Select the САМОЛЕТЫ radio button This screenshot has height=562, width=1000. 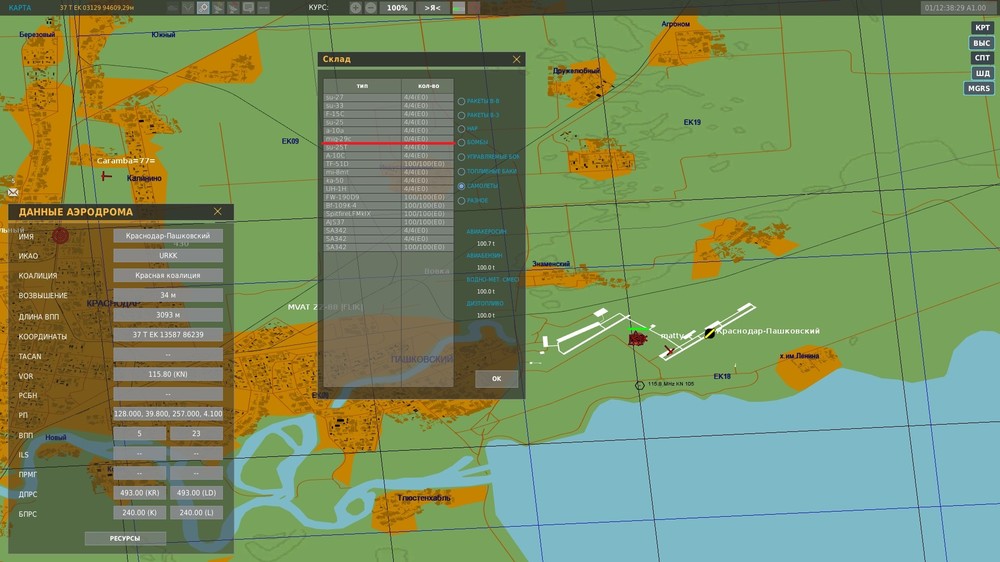461,186
